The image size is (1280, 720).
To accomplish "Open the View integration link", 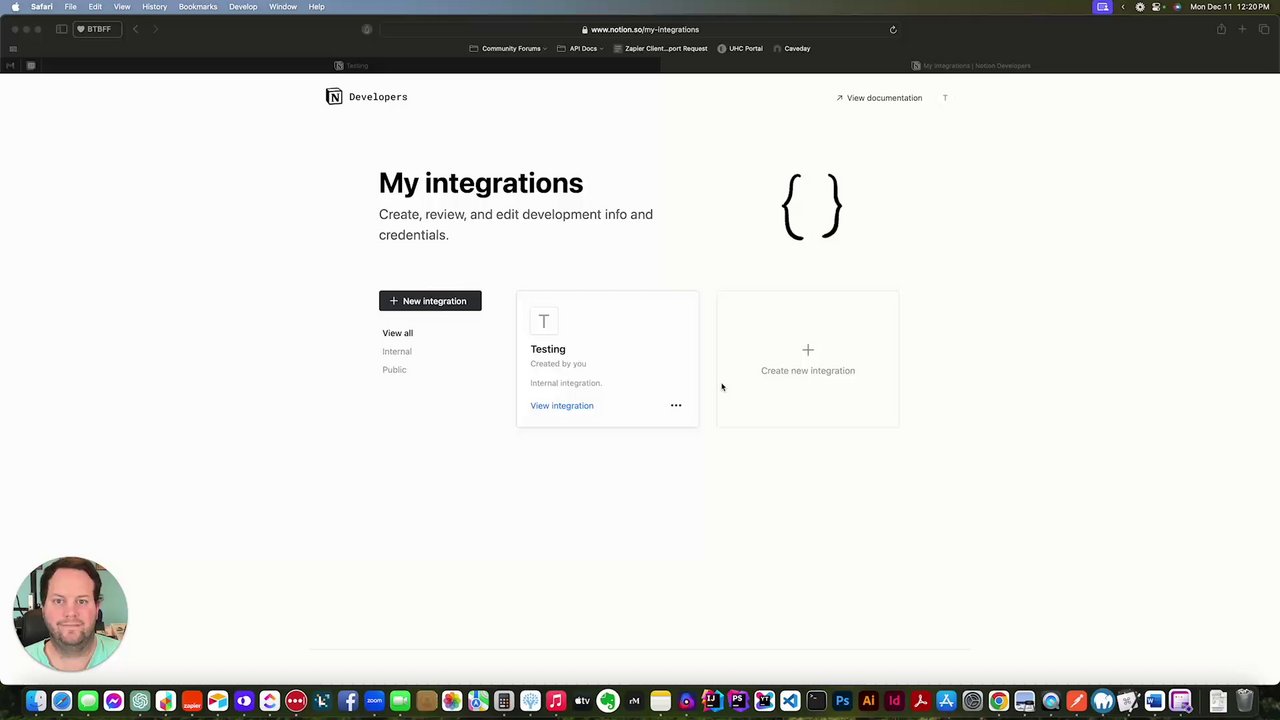I will (562, 405).
